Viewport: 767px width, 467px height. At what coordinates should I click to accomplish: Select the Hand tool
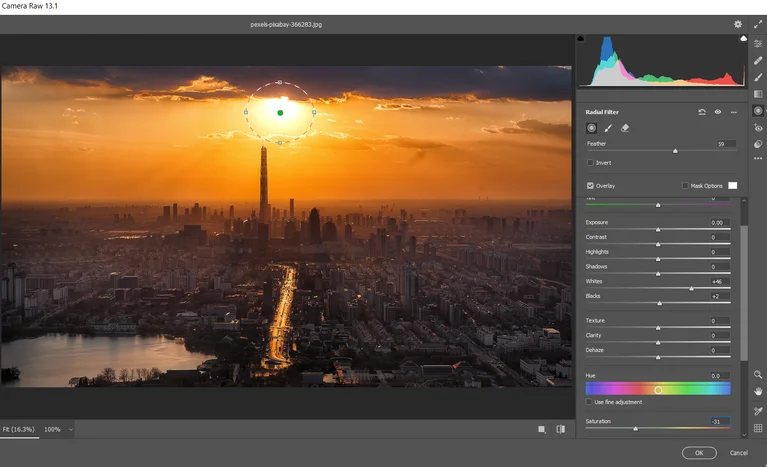tap(758, 391)
